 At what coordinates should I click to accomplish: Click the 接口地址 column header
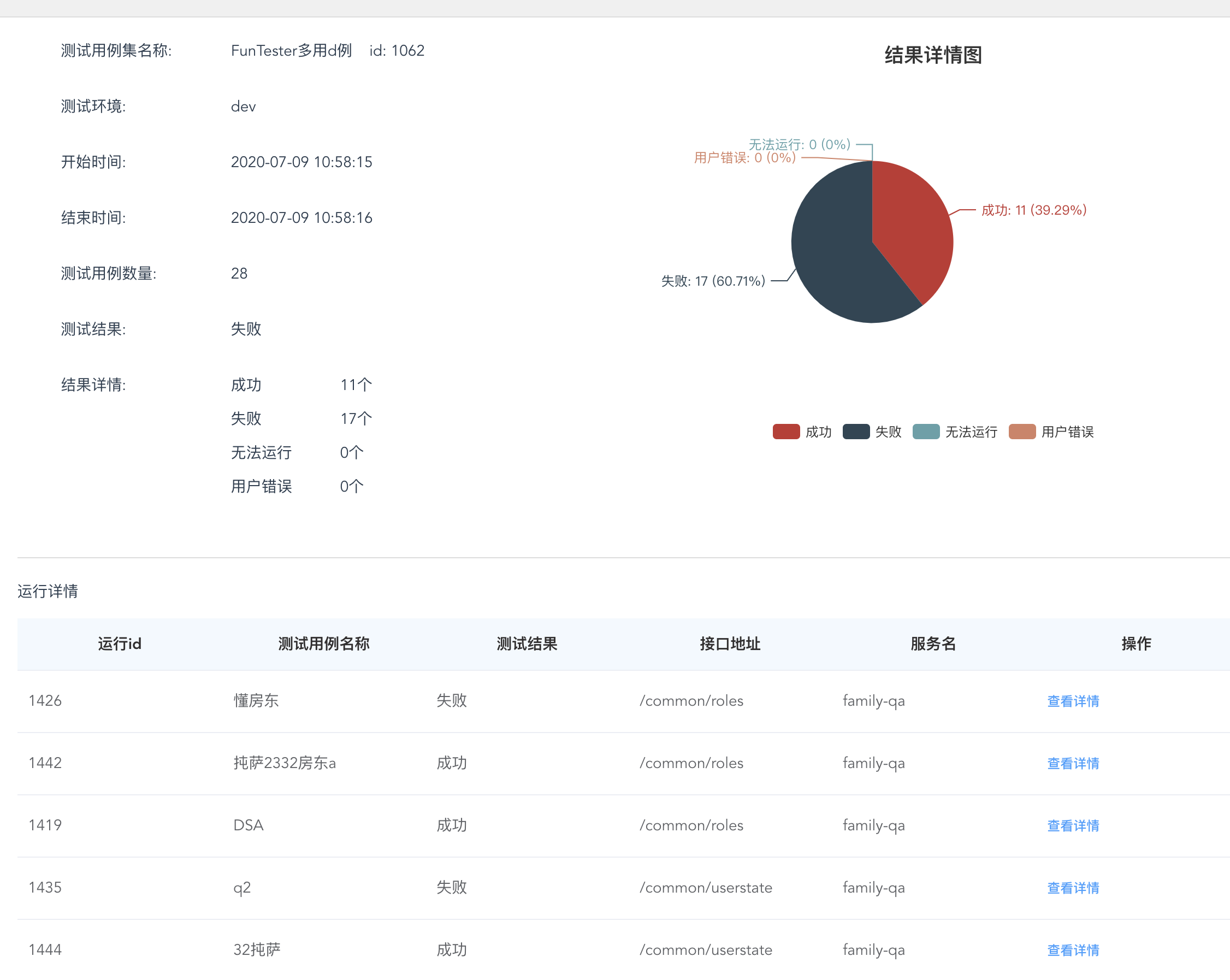click(x=730, y=644)
